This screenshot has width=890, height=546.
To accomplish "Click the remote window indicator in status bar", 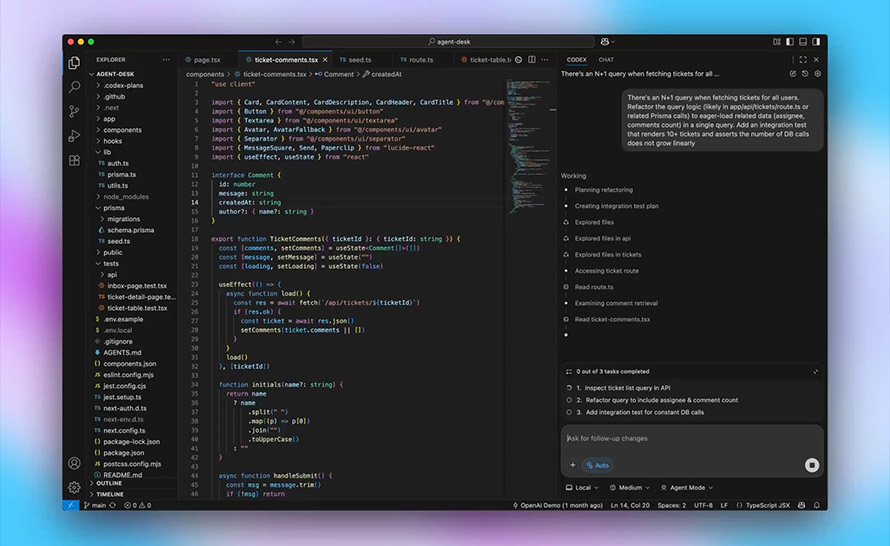I will pos(70,505).
